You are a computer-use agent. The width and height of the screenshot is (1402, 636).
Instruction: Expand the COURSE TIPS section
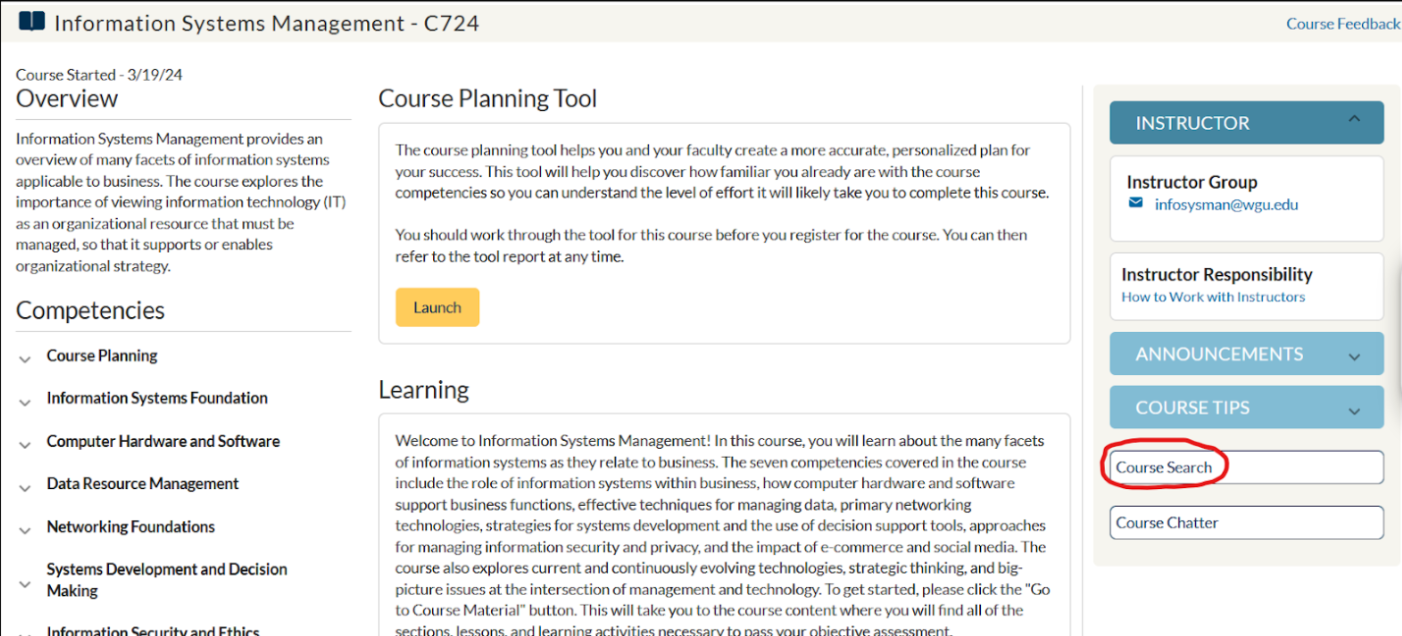point(1355,410)
